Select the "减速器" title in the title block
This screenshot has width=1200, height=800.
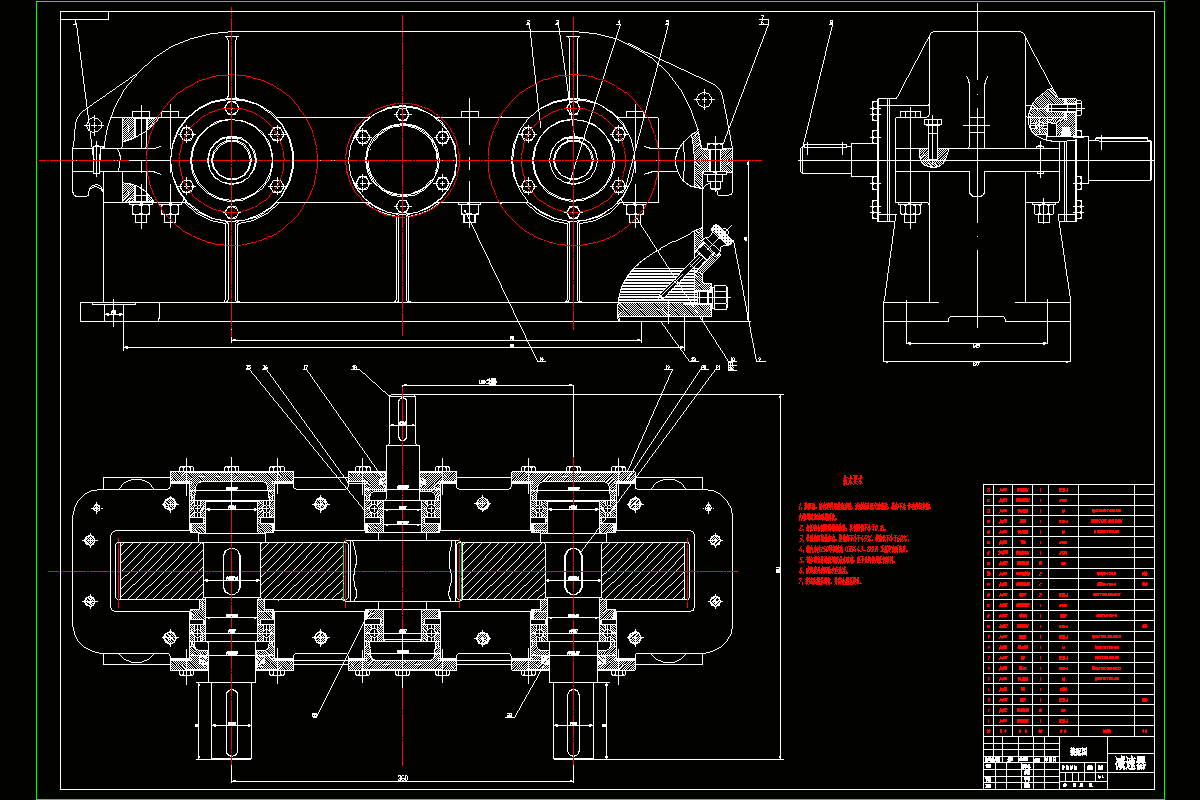coord(1132,763)
